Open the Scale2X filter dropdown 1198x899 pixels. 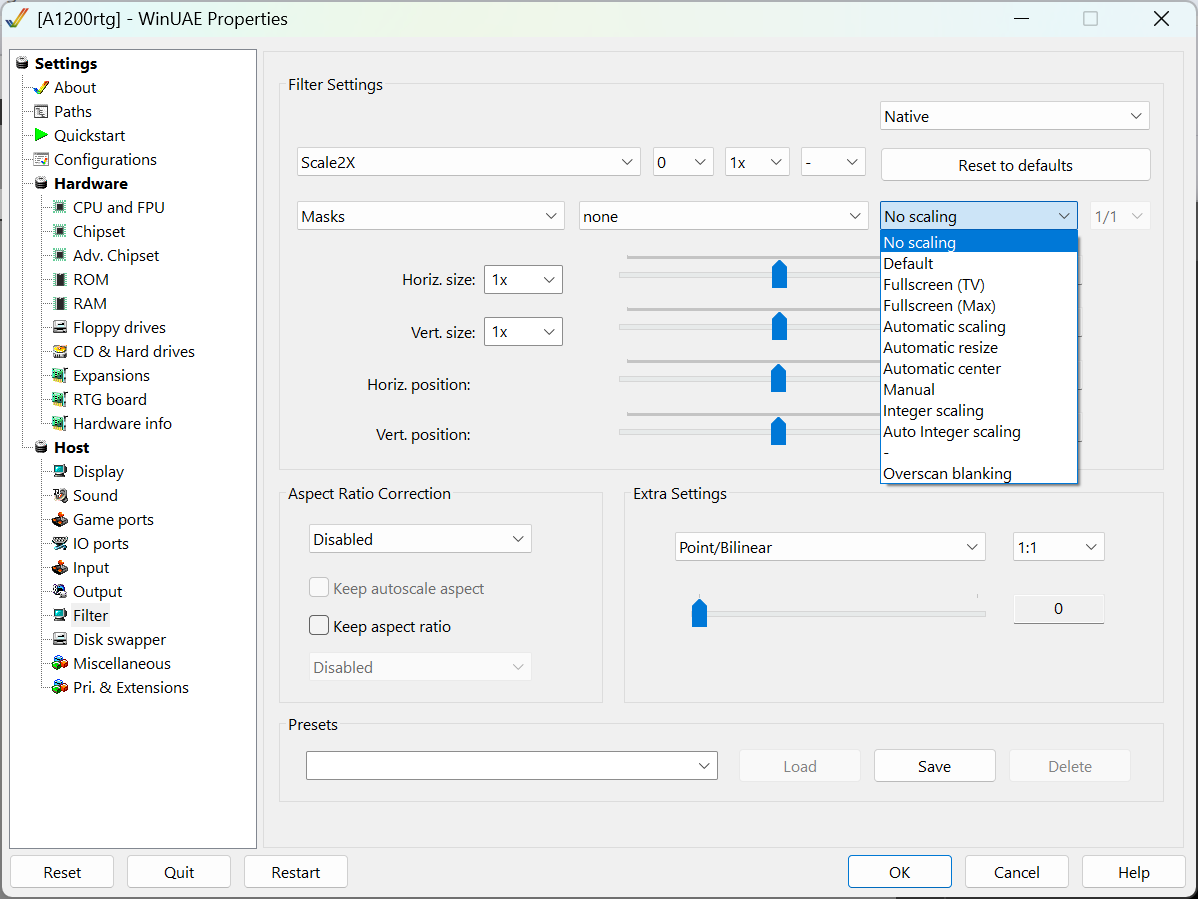pos(469,162)
